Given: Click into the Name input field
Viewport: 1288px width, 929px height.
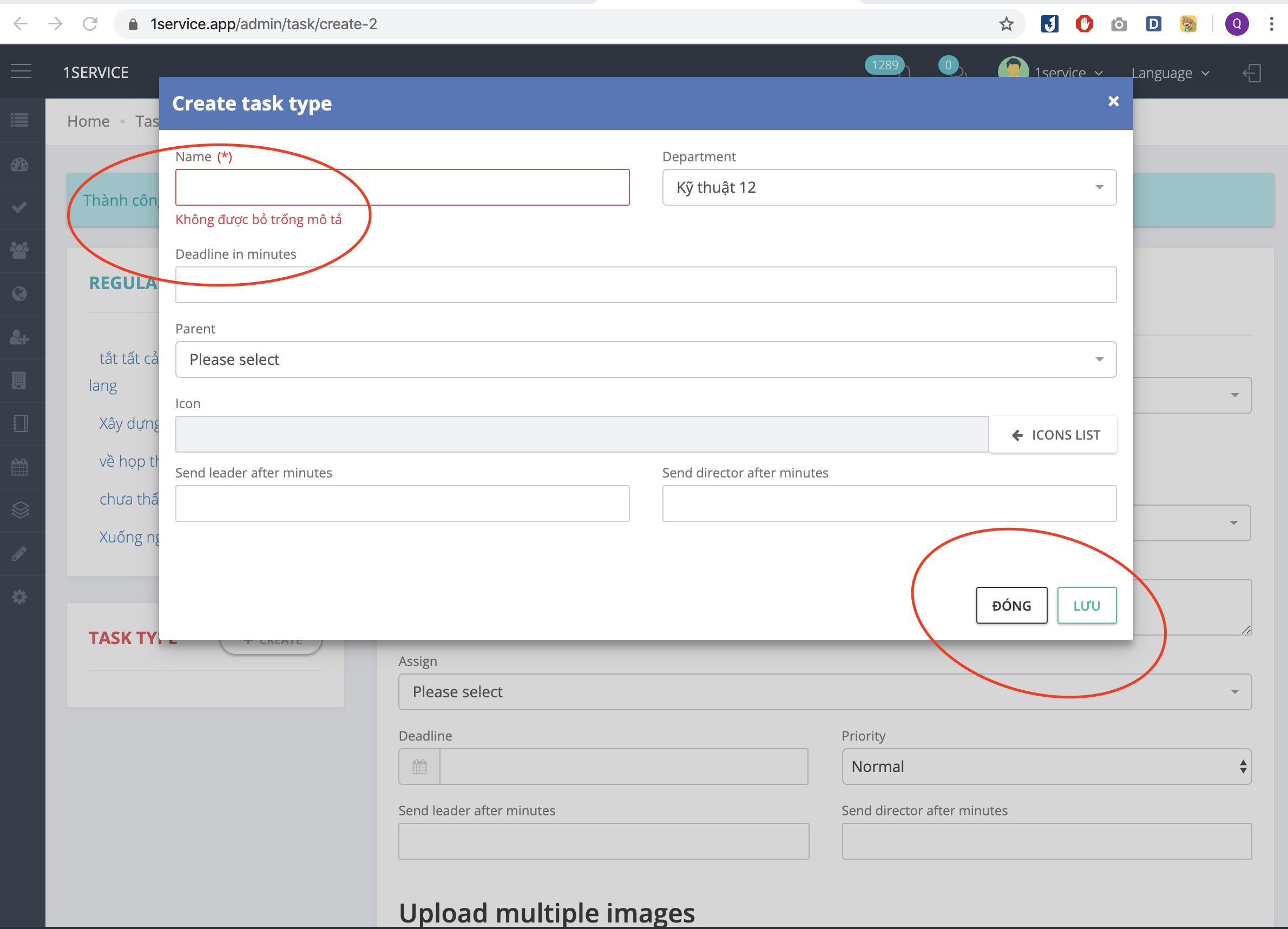Looking at the screenshot, I should pyautogui.click(x=402, y=187).
